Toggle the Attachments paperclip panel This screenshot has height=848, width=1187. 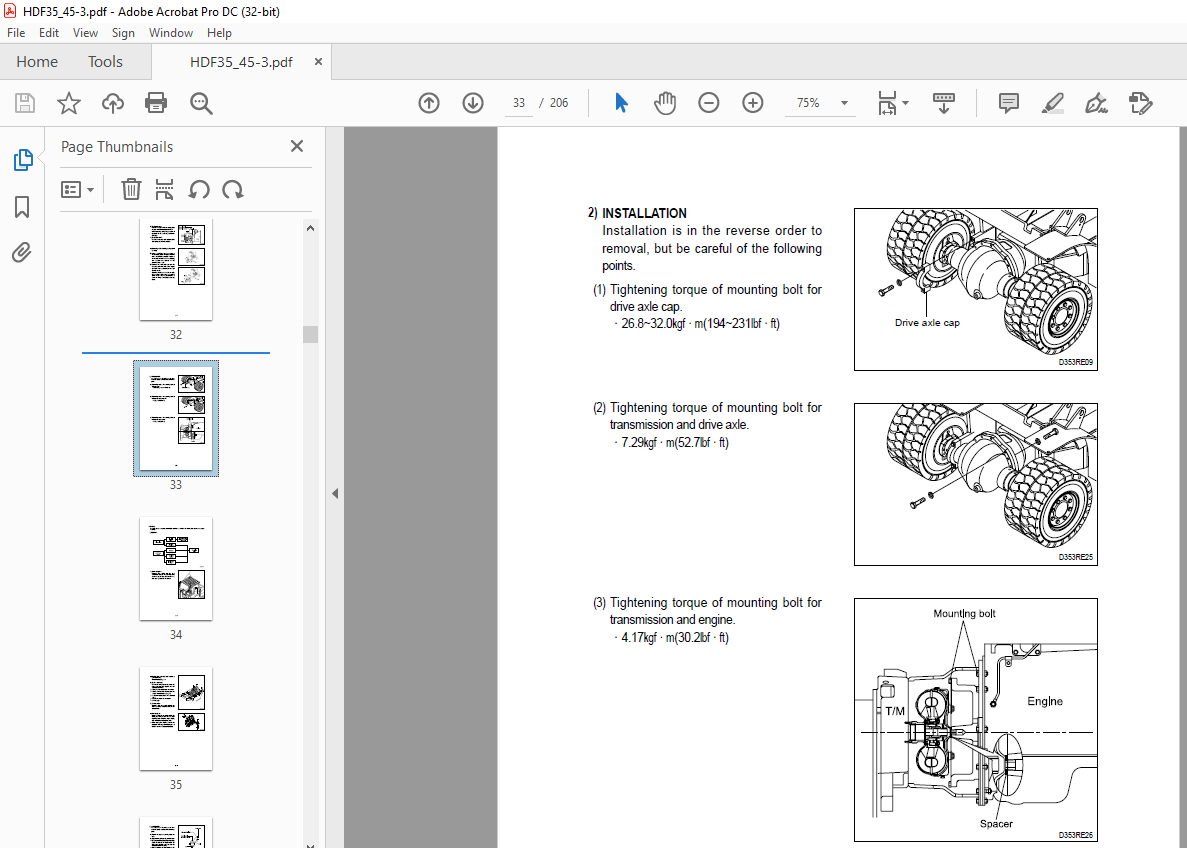(x=22, y=252)
